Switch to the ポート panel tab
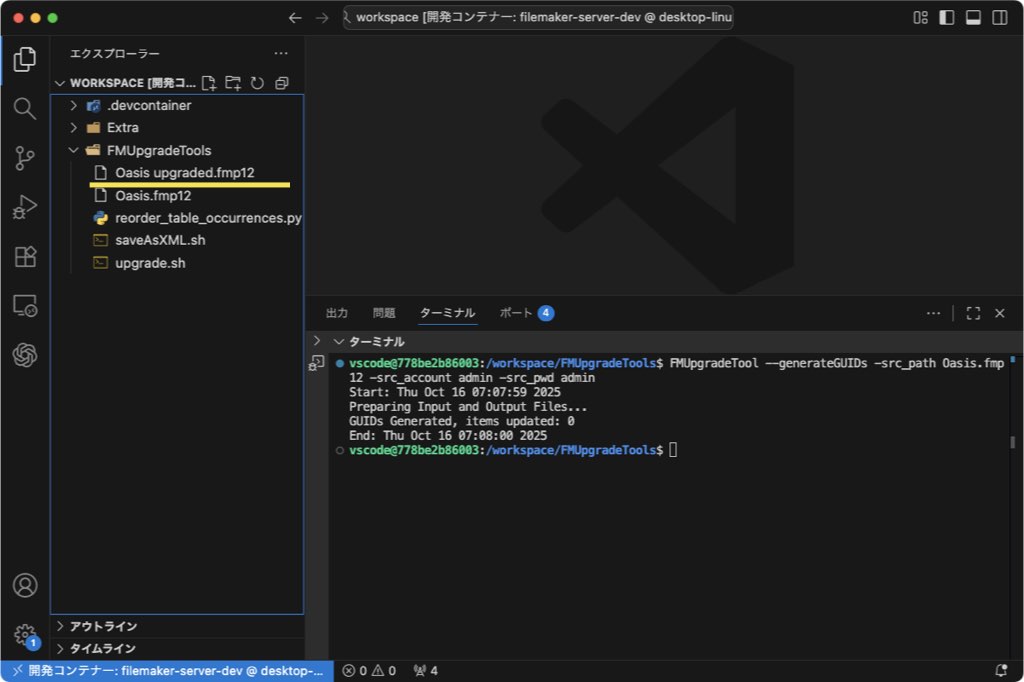 click(x=516, y=313)
